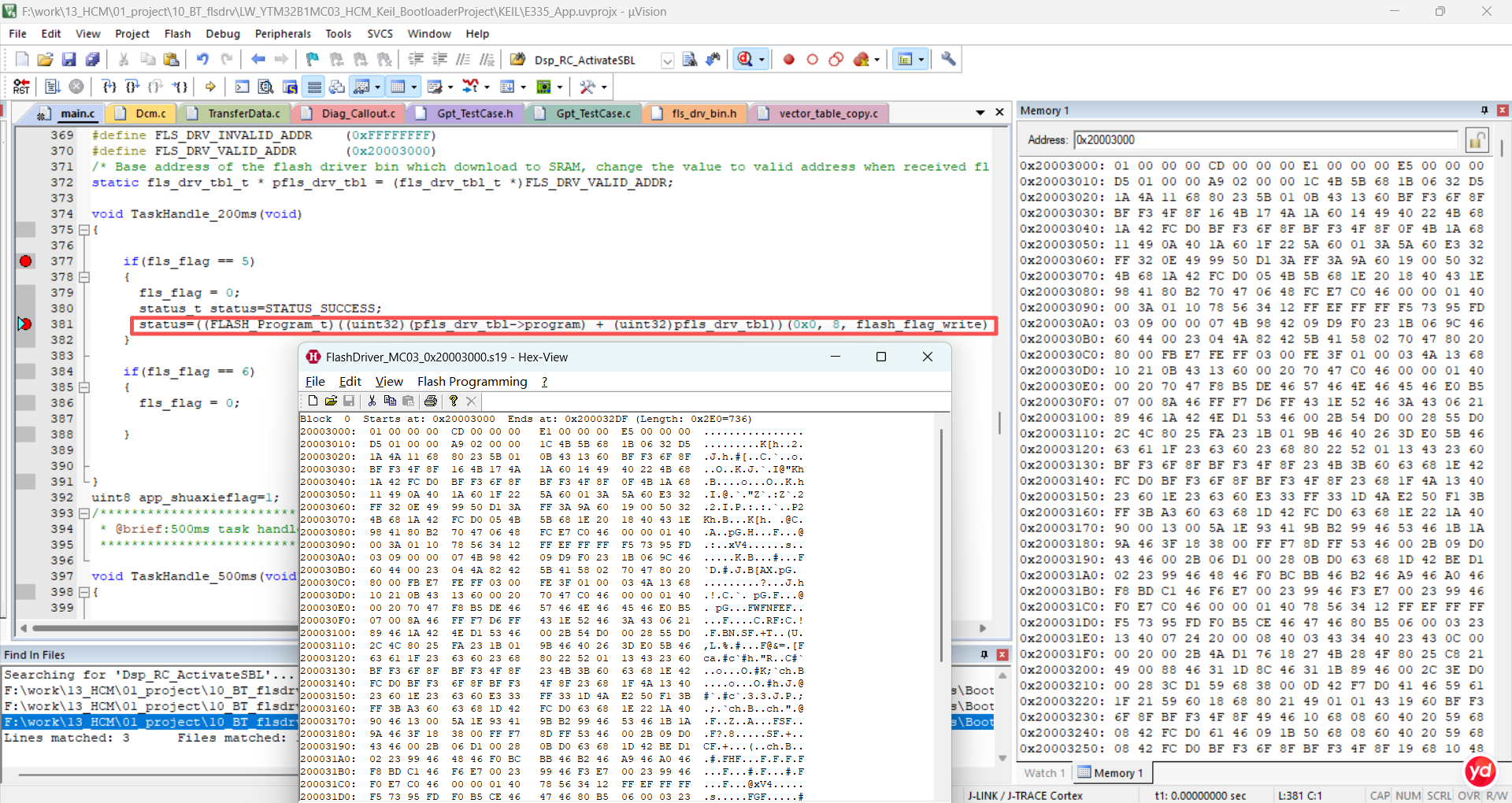Viewport: 1512px width, 803px height.
Task: Click the Show next statement arrow icon
Action: 210,87
